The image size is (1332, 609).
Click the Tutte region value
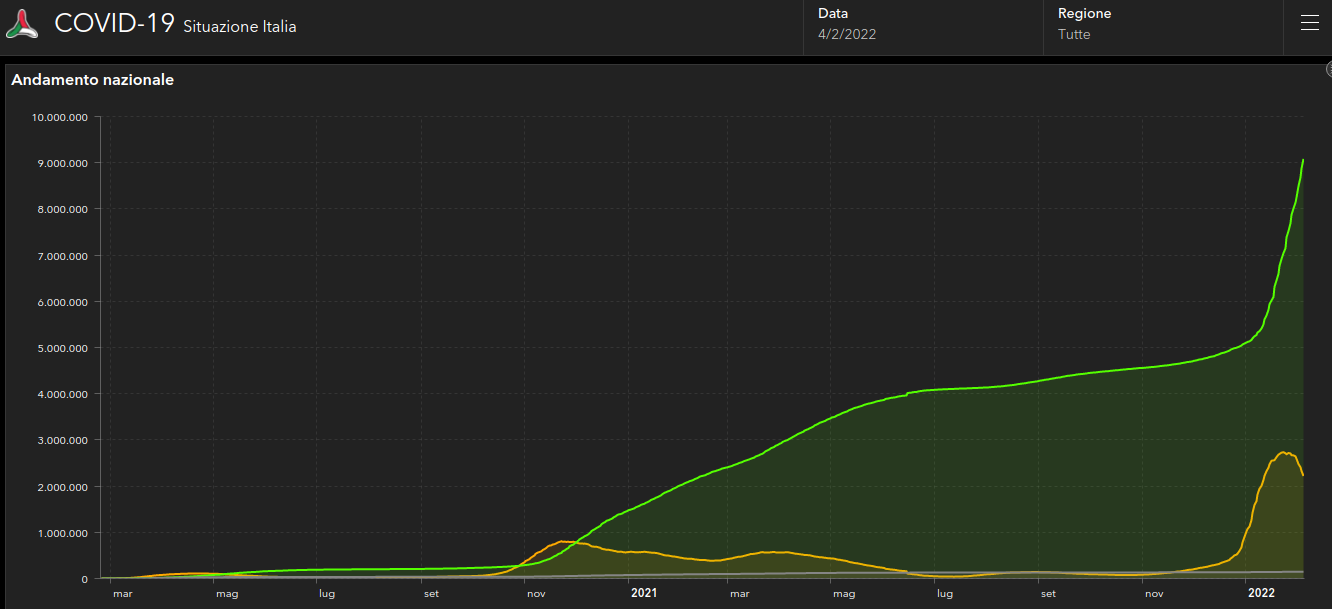1074,35
